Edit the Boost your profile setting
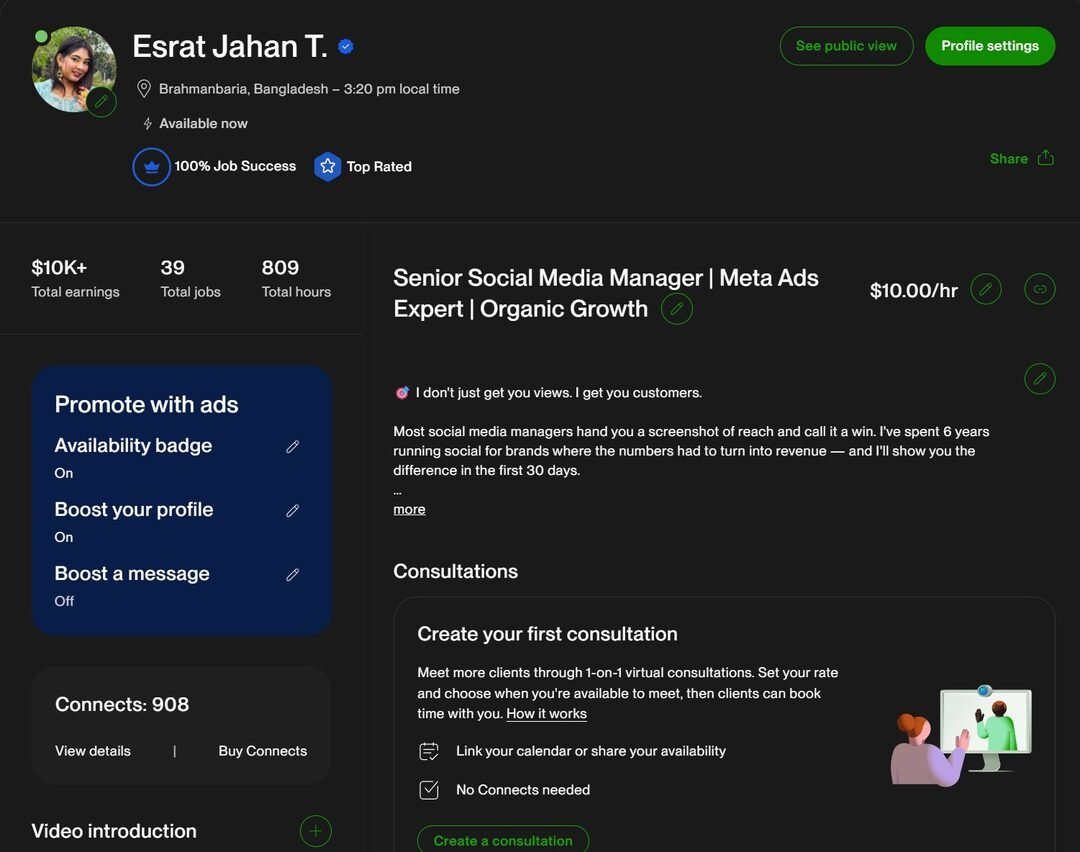Image resolution: width=1080 pixels, height=852 pixels. pos(293,510)
